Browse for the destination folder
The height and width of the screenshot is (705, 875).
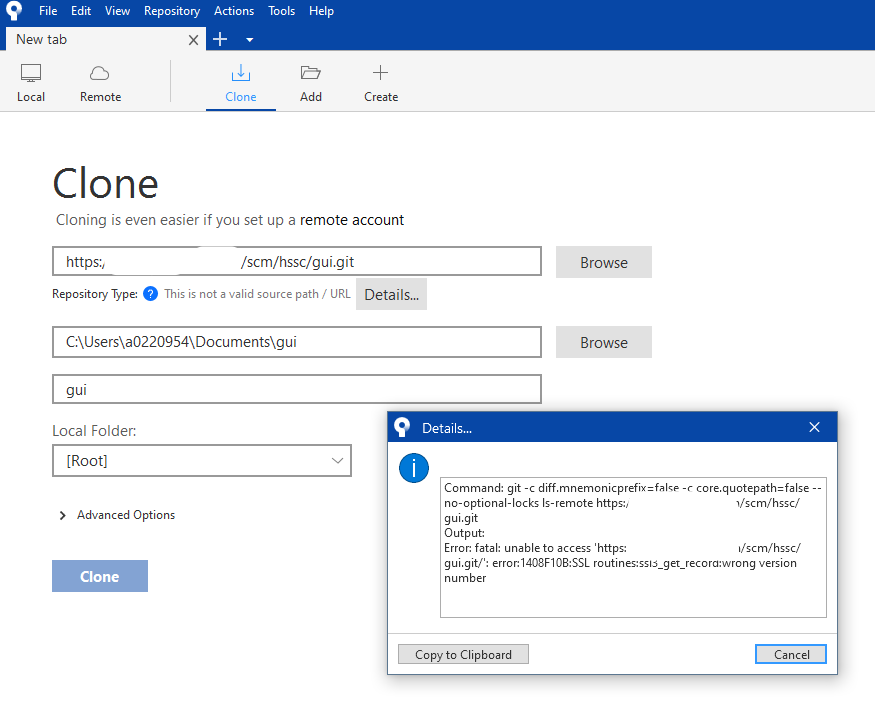[604, 342]
